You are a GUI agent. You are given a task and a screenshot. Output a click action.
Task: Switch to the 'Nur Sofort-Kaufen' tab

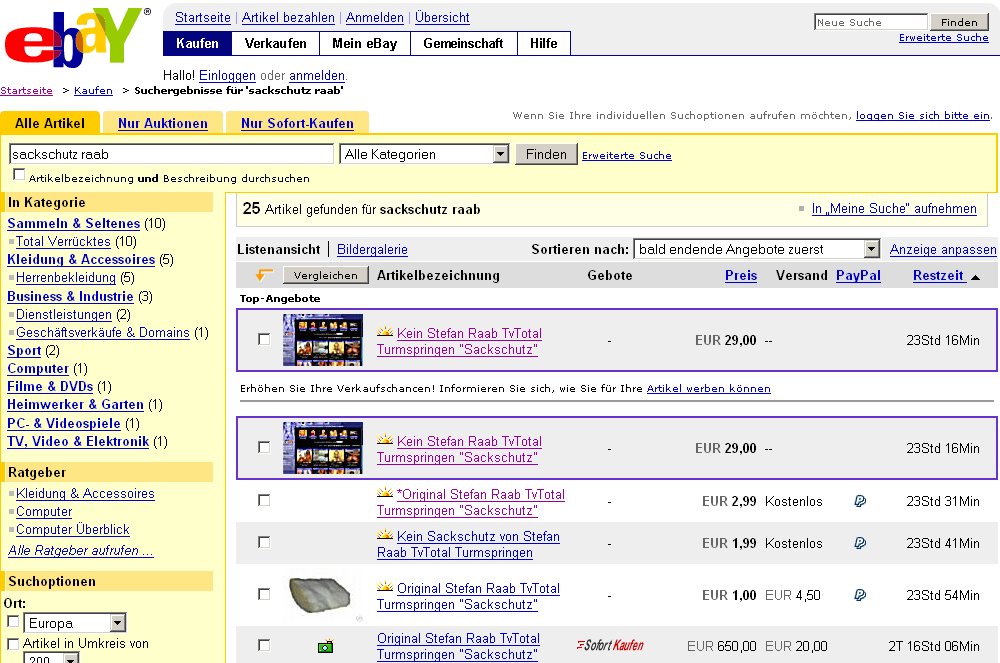click(297, 124)
